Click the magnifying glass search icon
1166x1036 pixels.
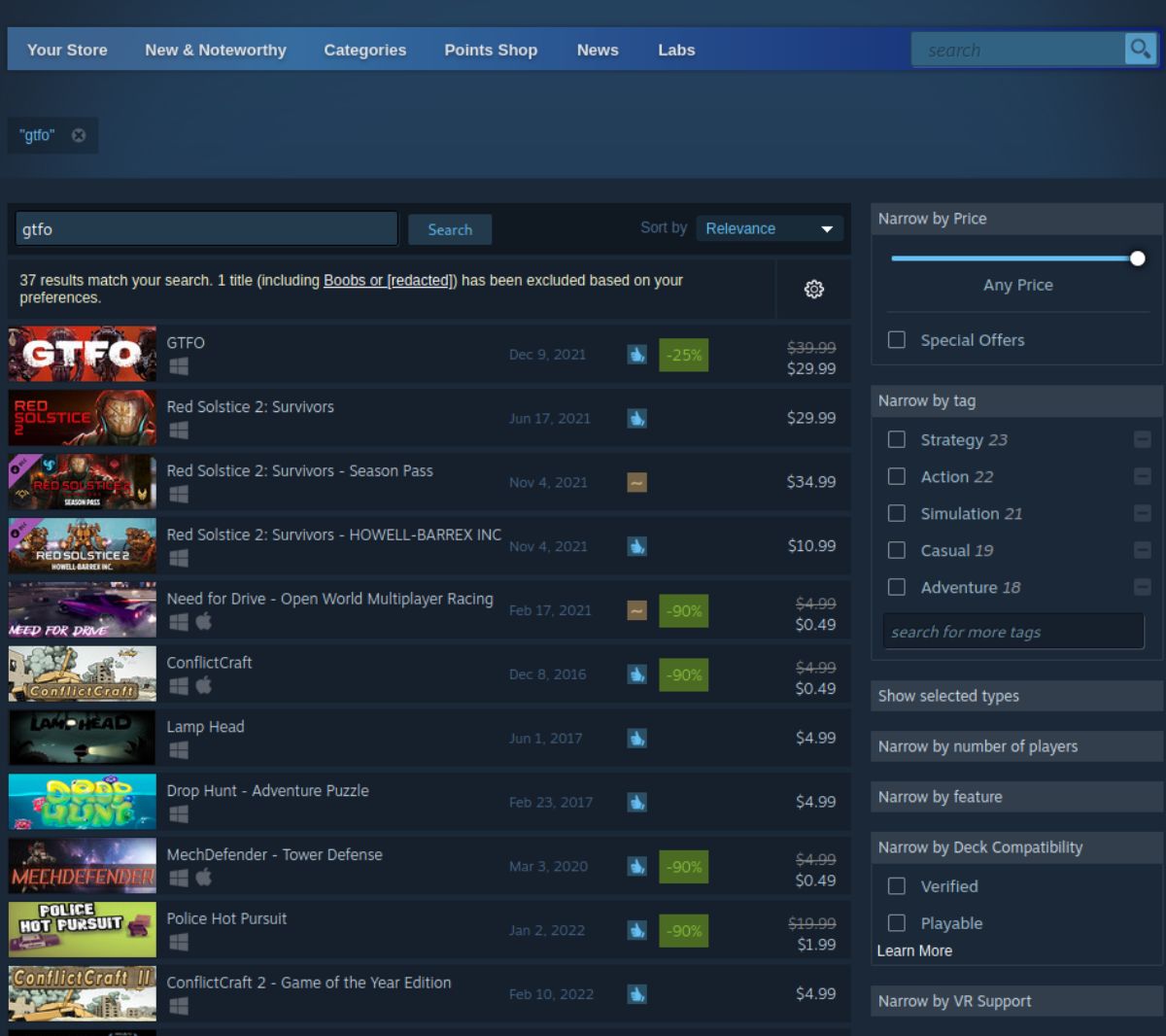1139,49
